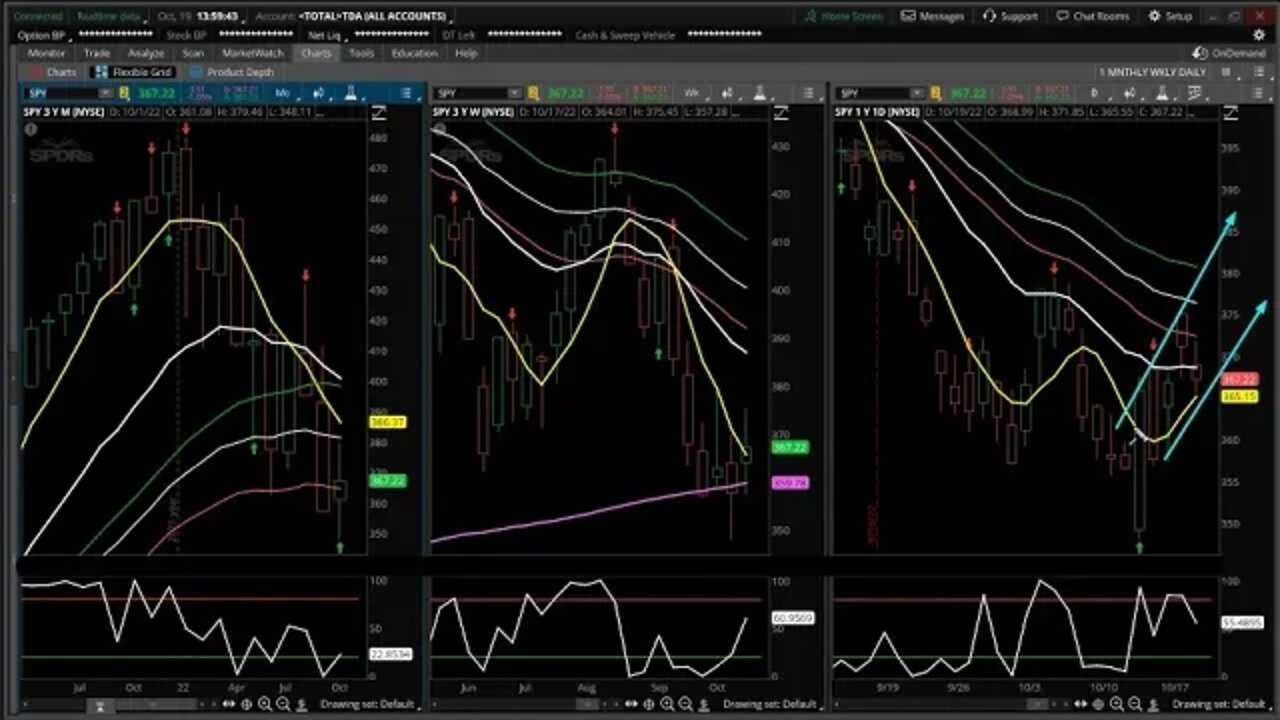The height and width of the screenshot is (720, 1280).
Task: Open patterns icon on daily chart
Action: click(x=1193, y=93)
